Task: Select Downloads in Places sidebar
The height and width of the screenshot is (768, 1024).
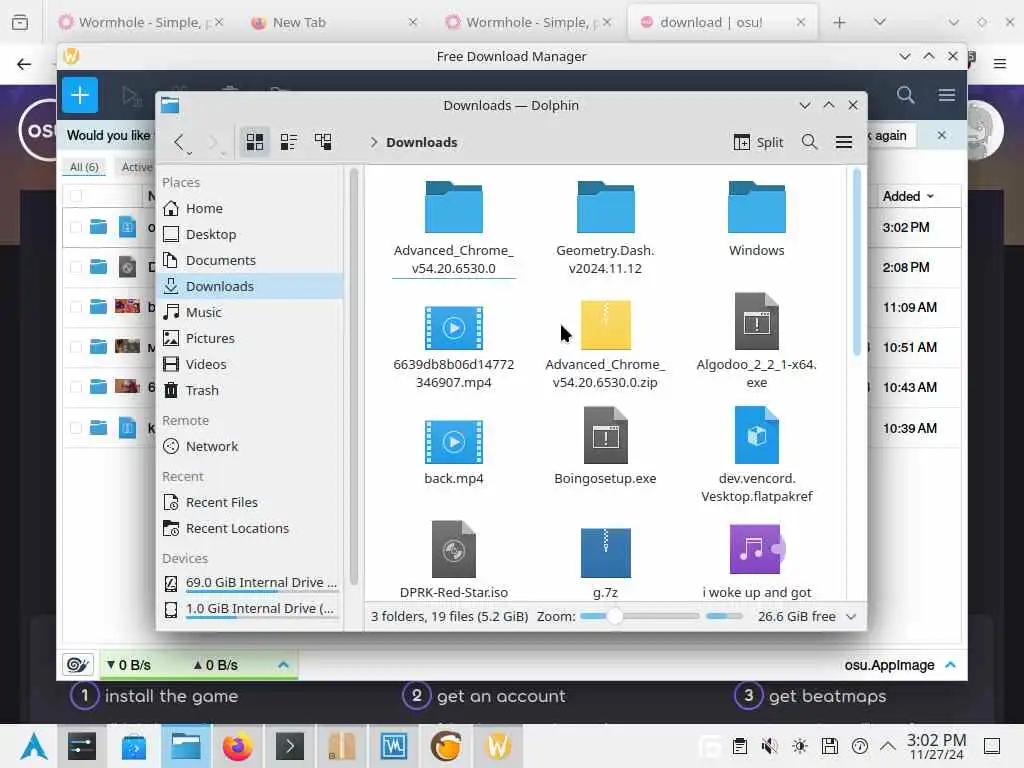Action: pos(251,286)
